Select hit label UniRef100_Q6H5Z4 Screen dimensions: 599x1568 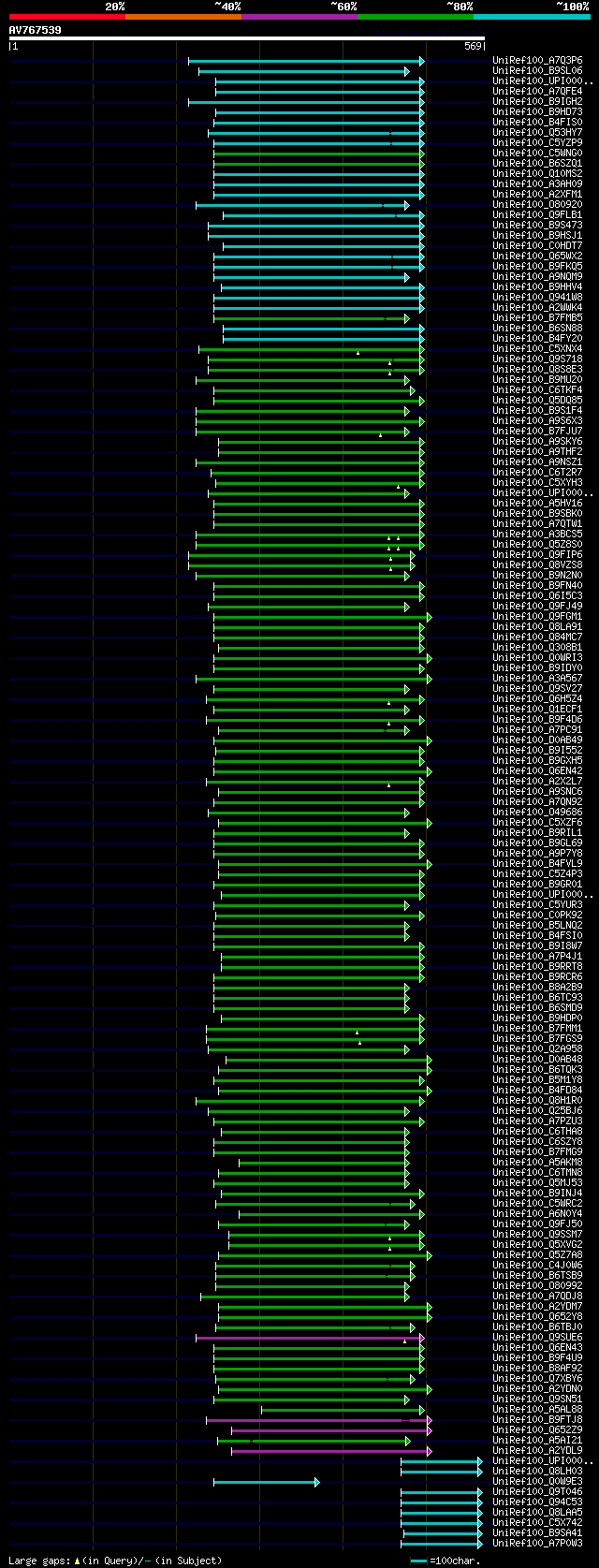point(537,699)
